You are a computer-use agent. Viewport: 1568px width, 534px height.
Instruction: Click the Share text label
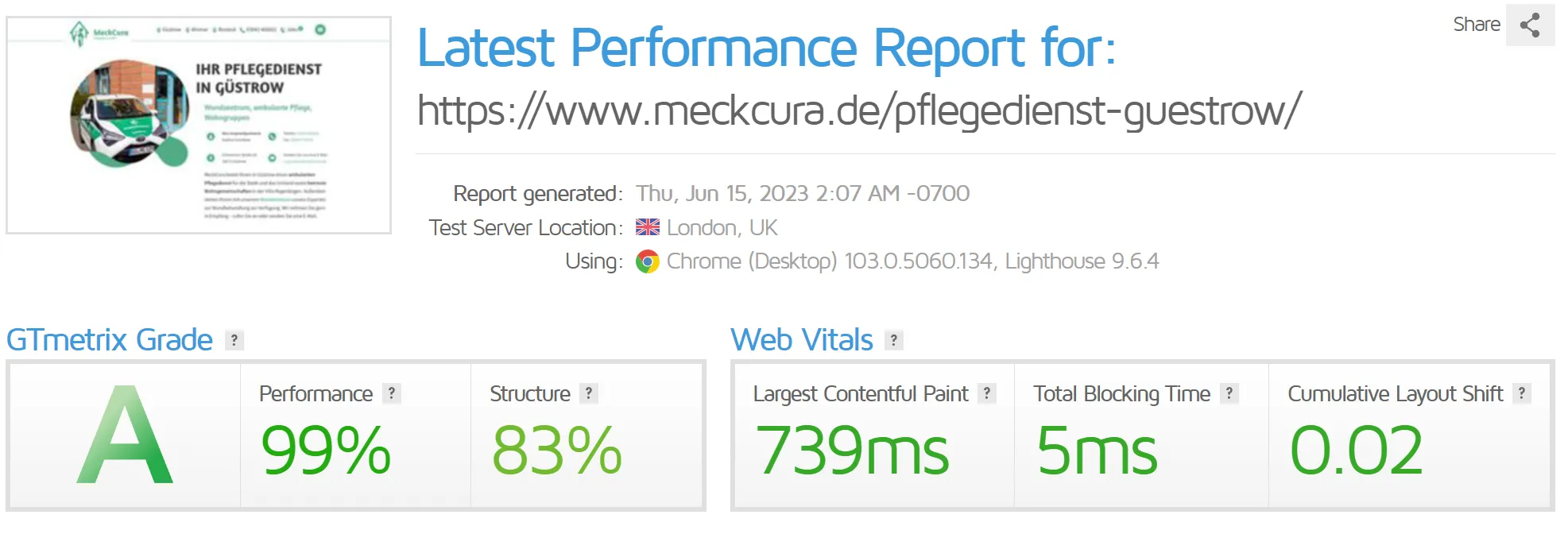(x=1476, y=25)
